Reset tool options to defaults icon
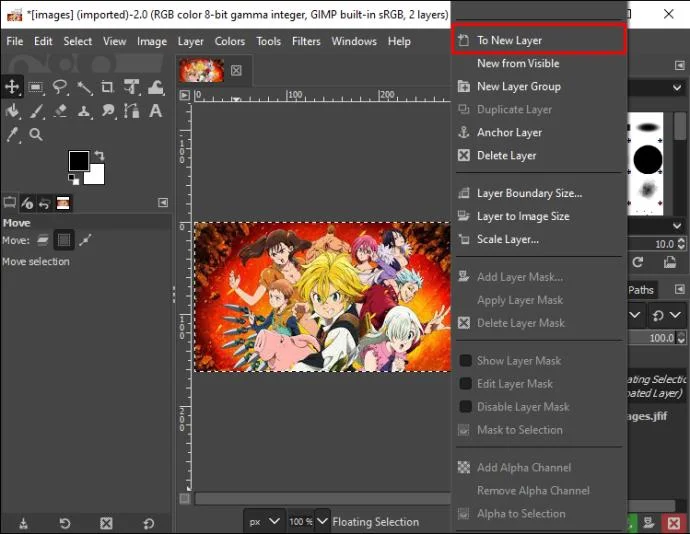690x534 pixels. coord(148,523)
